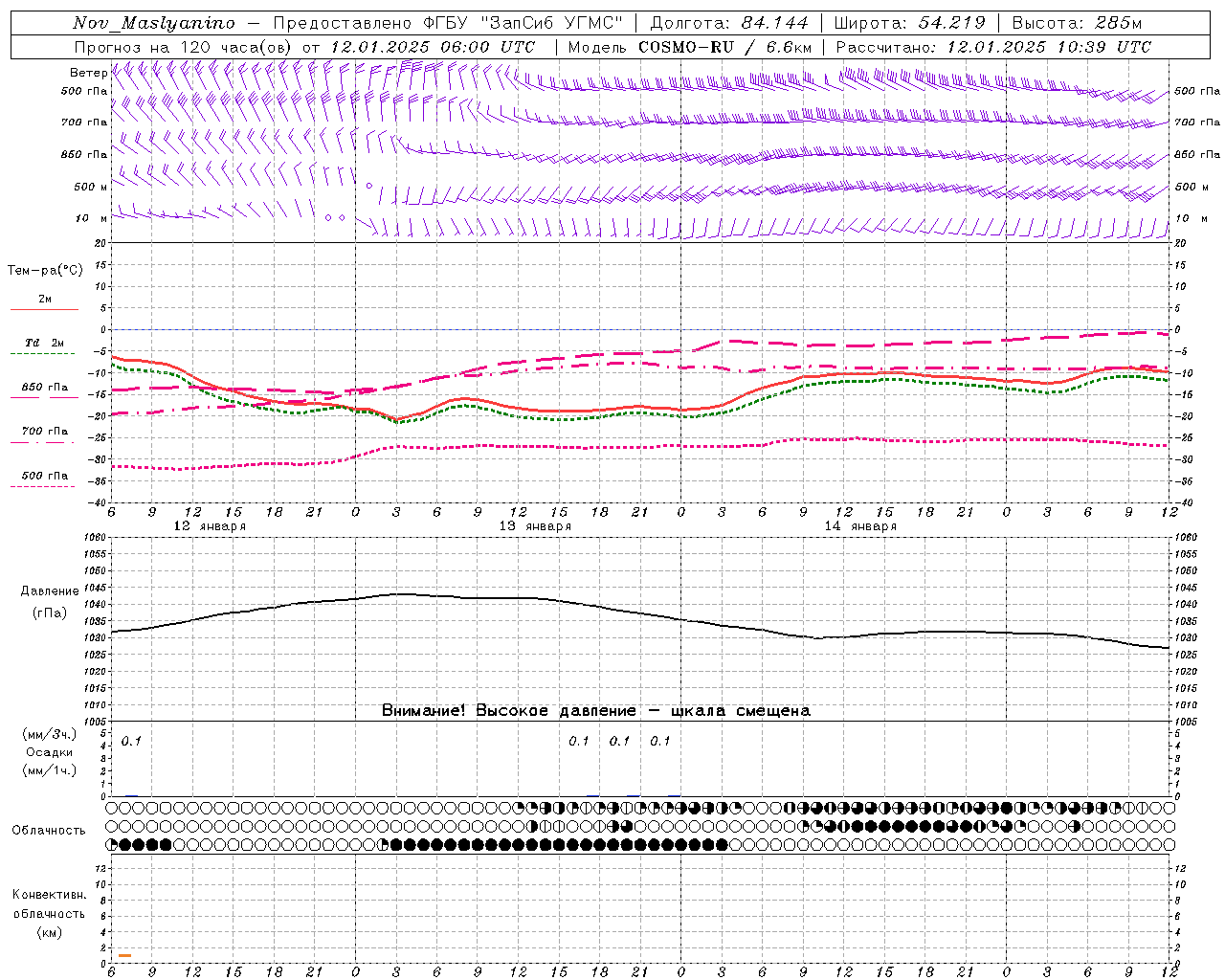The image size is (1225, 980).
Task: Click the warning Внимание! Высокое давление – шкала смещена
Action: click(596, 710)
